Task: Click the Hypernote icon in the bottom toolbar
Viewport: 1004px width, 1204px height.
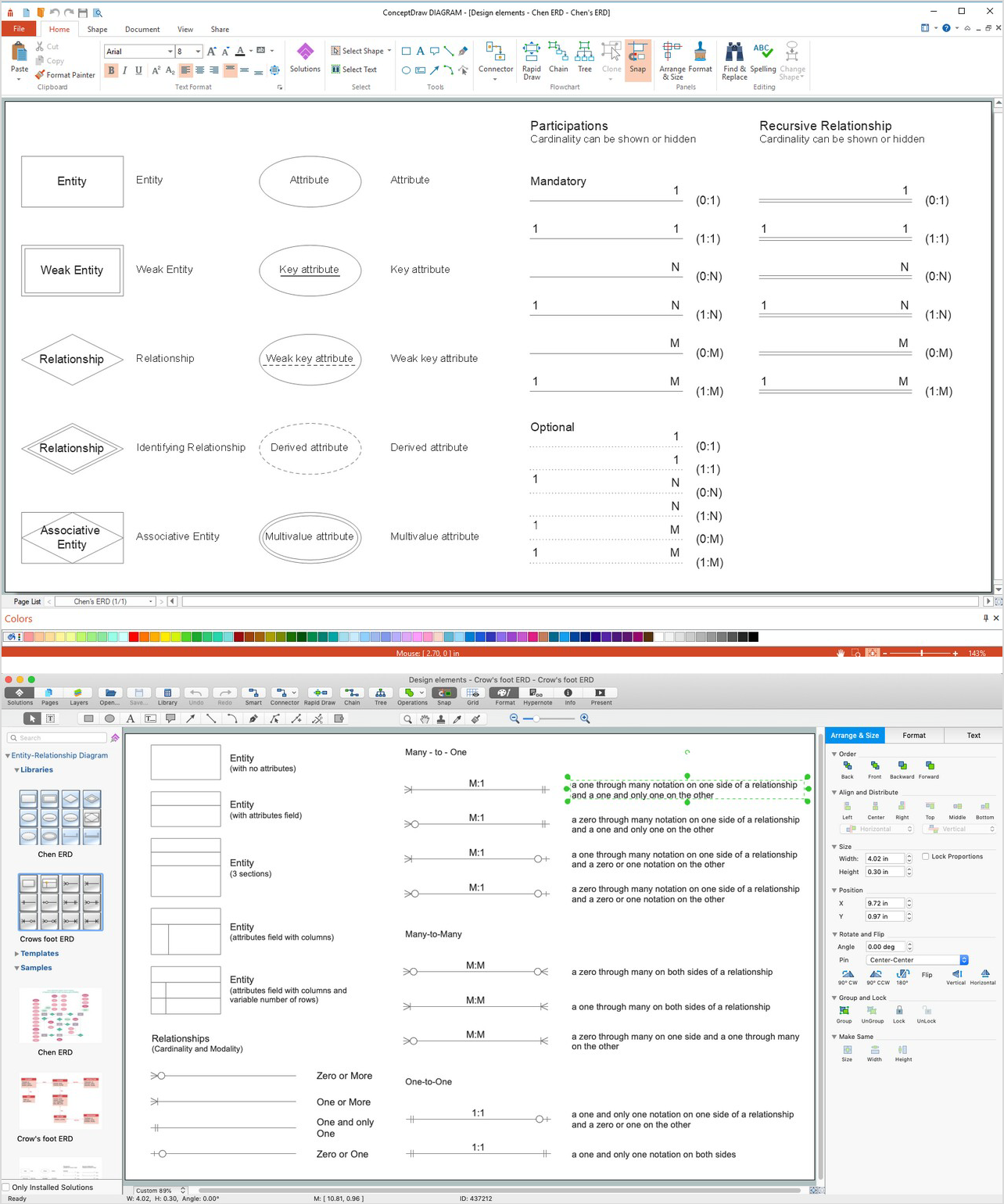Action: point(537,693)
